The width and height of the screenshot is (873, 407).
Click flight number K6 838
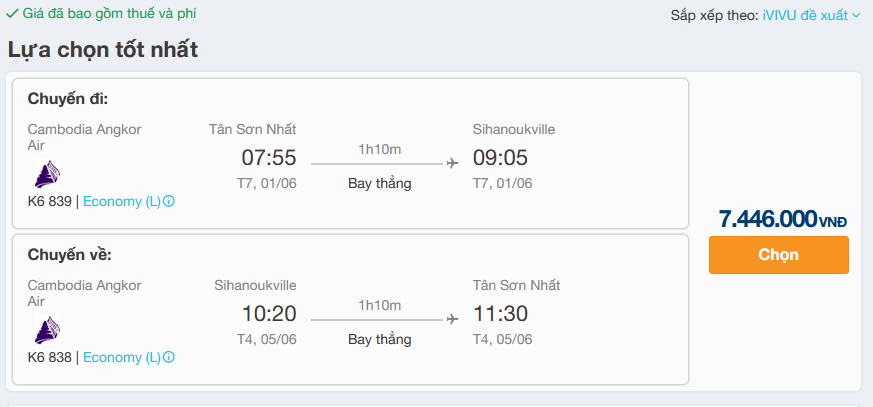coord(50,357)
